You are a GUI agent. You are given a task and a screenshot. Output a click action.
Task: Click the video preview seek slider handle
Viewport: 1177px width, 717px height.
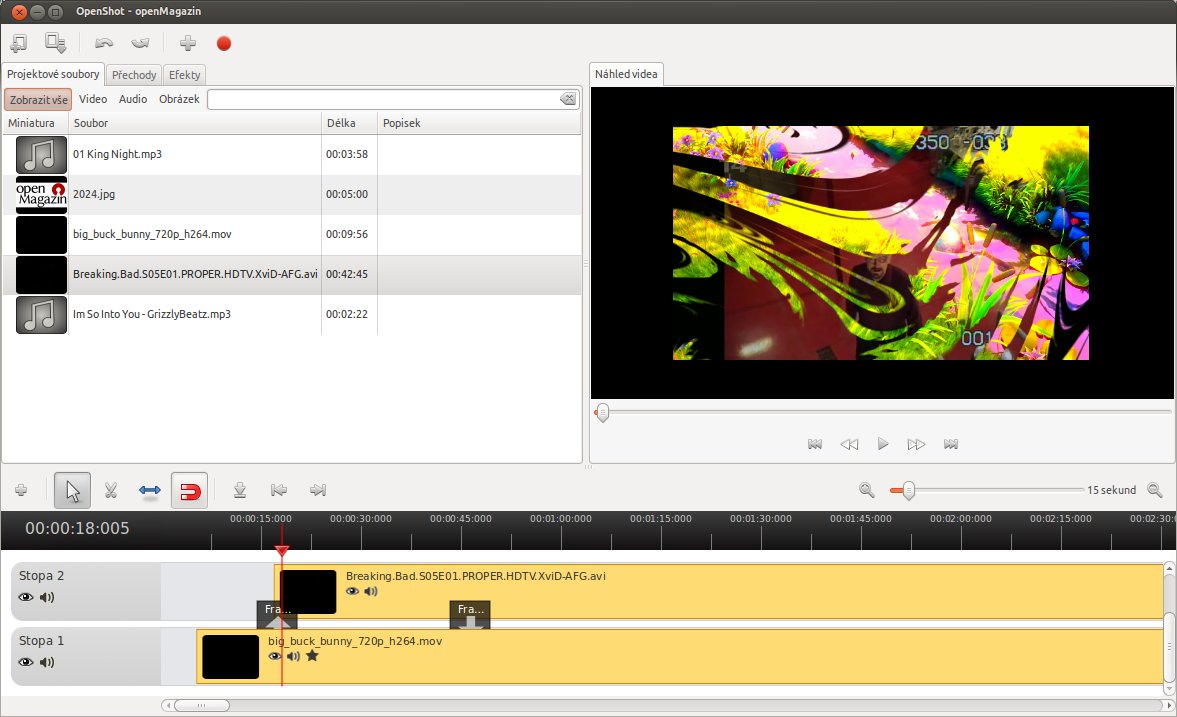pyautogui.click(x=602, y=412)
